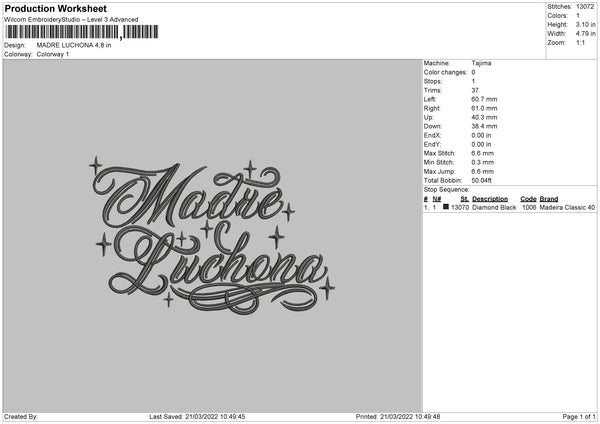Click the Page 1 of 1 indicator
This screenshot has height=424, width=600.
click(579, 417)
